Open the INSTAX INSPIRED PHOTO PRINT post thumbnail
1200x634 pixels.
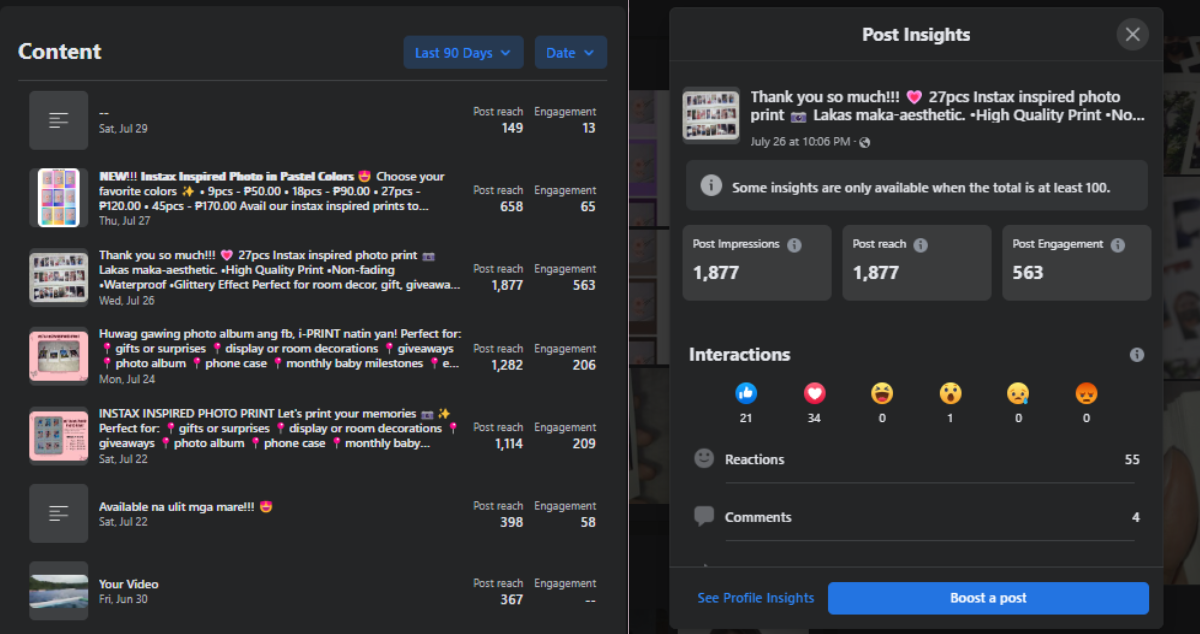[x=59, y=435]
